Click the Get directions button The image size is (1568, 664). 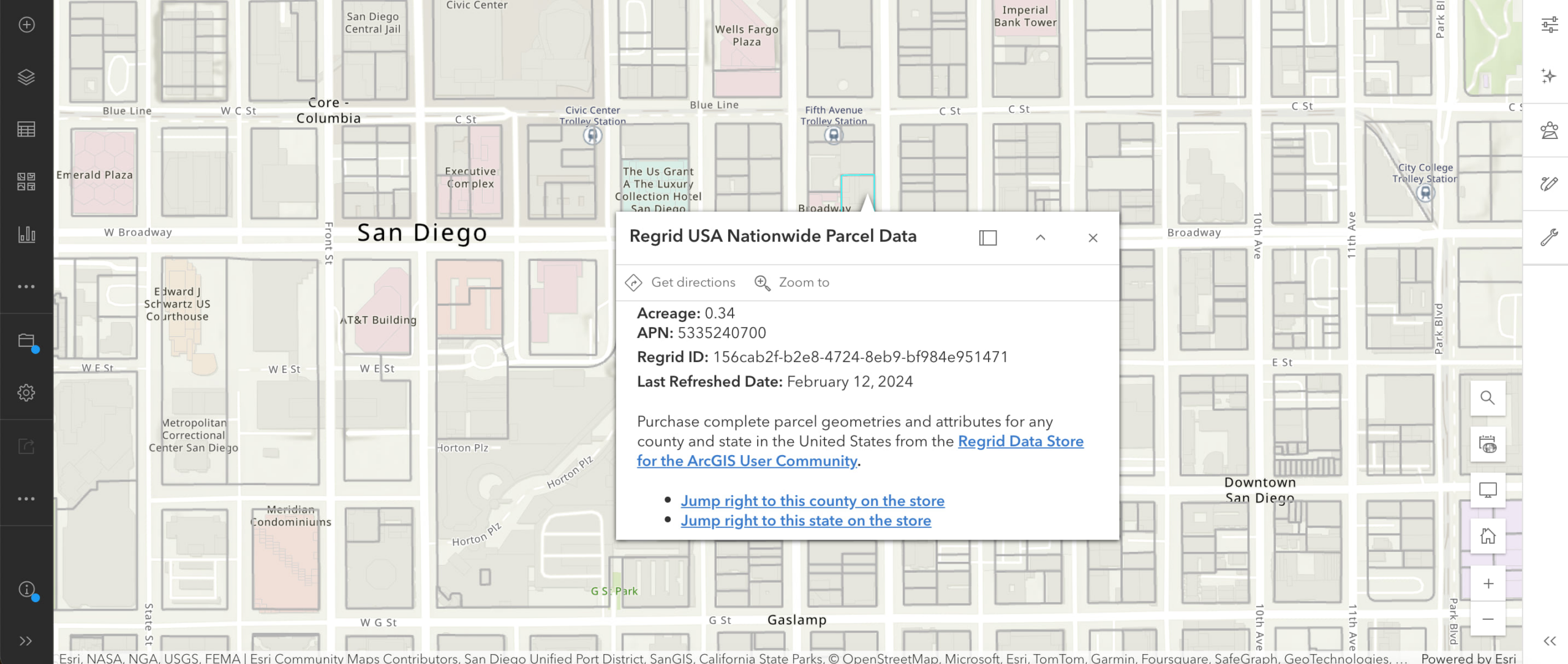(680, 282)
